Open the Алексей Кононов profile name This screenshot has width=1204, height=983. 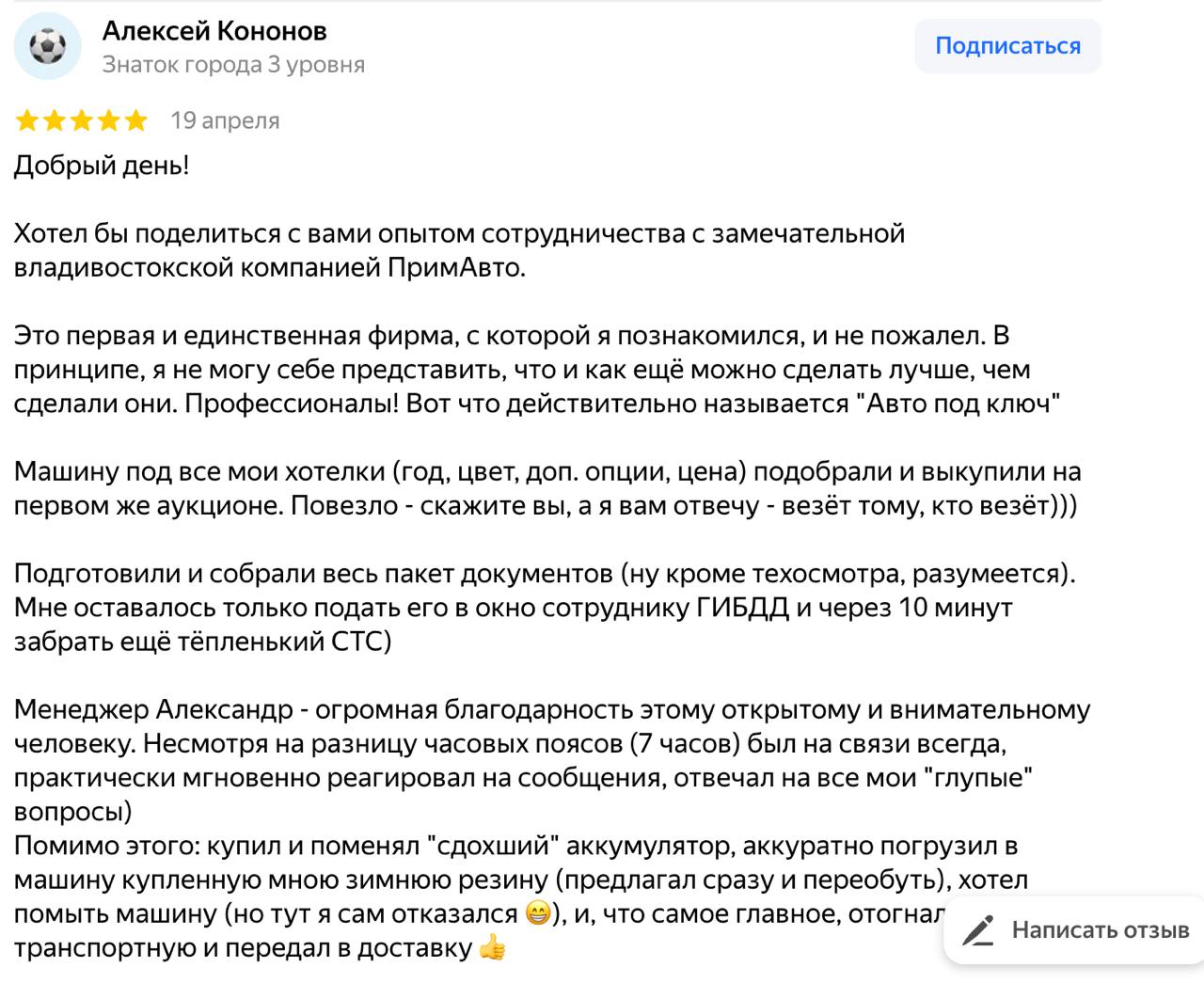214,31
